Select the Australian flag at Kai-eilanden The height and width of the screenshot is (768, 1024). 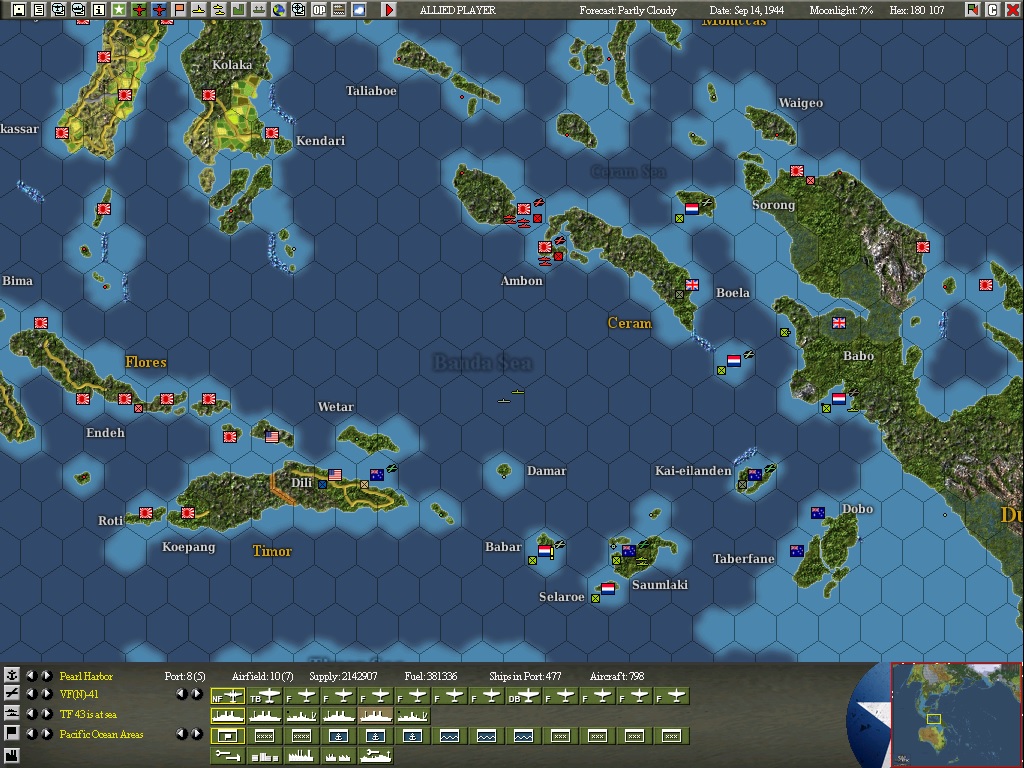coord(755,475)
